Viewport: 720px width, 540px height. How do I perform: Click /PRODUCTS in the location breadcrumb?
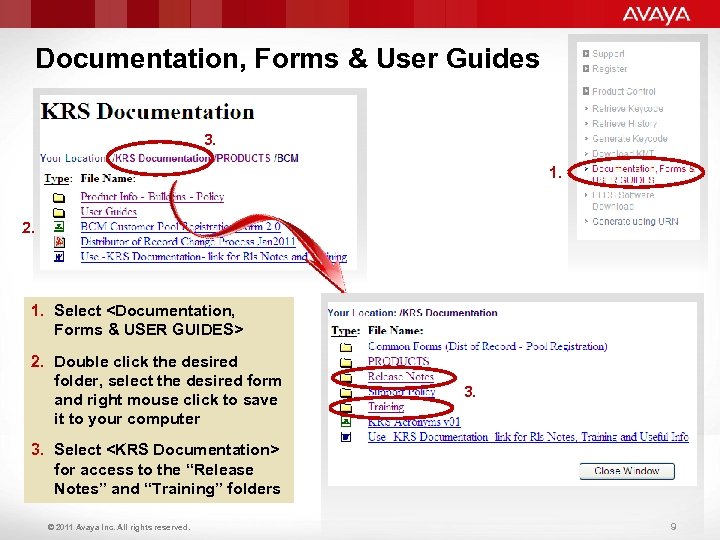click(243, 158)
